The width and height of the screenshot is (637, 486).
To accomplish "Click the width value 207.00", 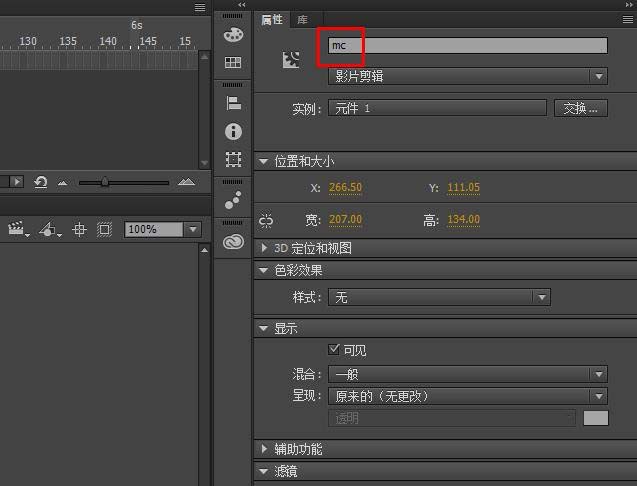I will pos(345,219).
